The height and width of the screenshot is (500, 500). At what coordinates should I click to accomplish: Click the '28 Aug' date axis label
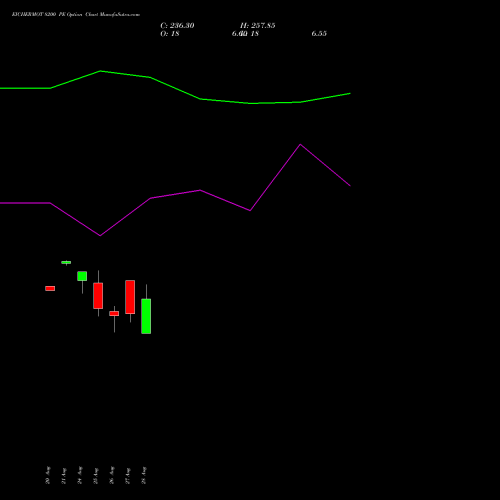tap(144, 475)
